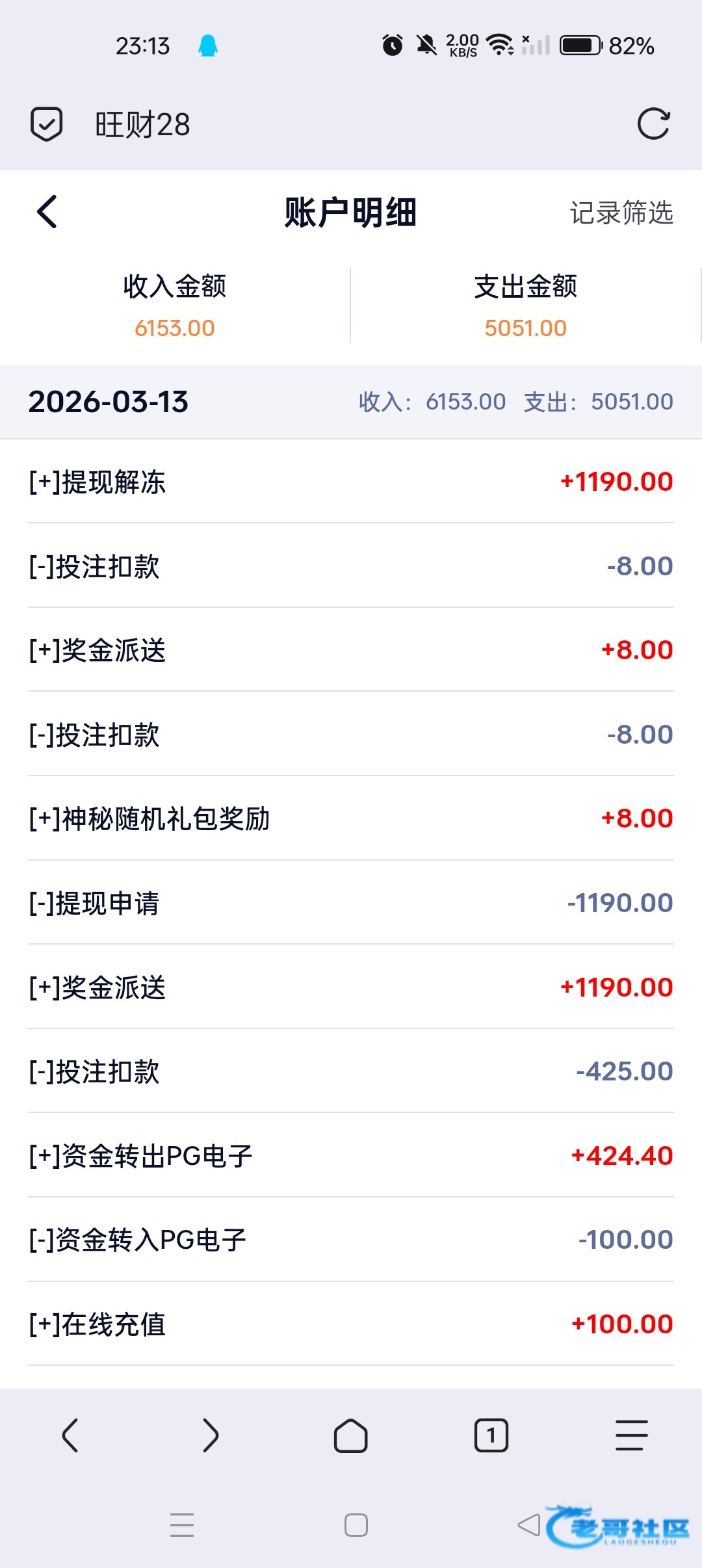Open the 提现解冻 +1190.00 record

[351, 482]
